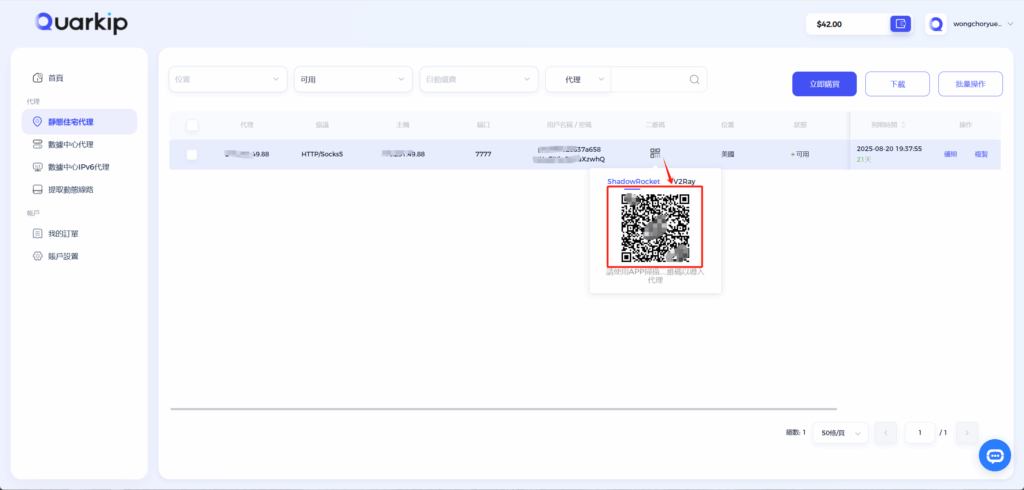Click the QR code icon in the proxy row
1024x490 pixels.
tap(655, 153)
